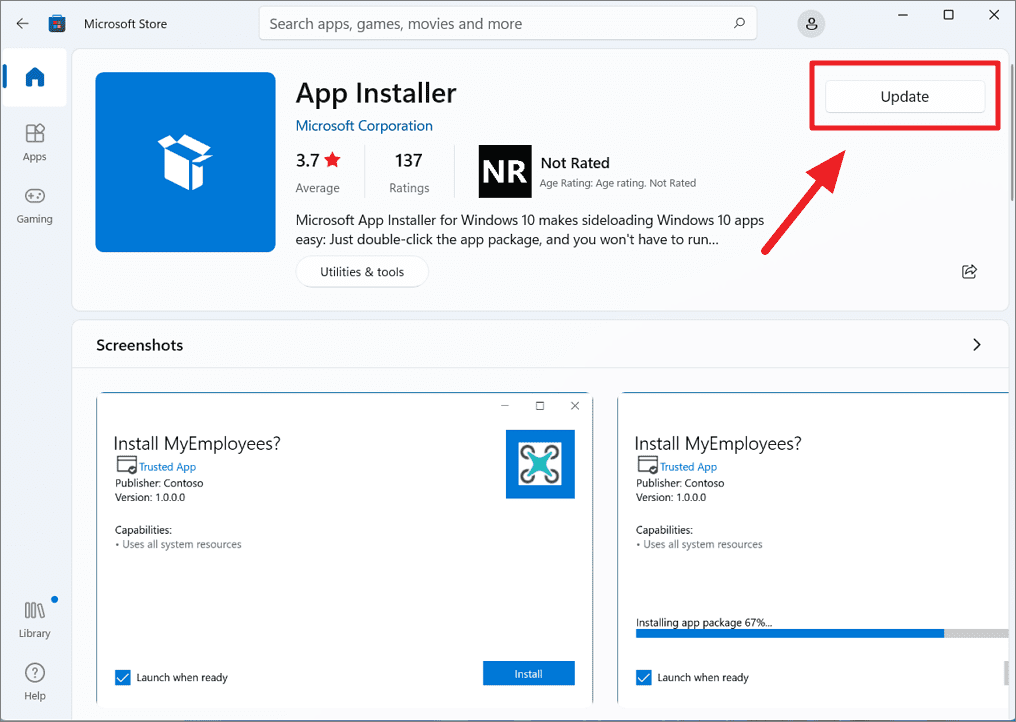This screenshot has height=722, width=1016.
Task: Click the NR age rating badge
Action: 505,172
